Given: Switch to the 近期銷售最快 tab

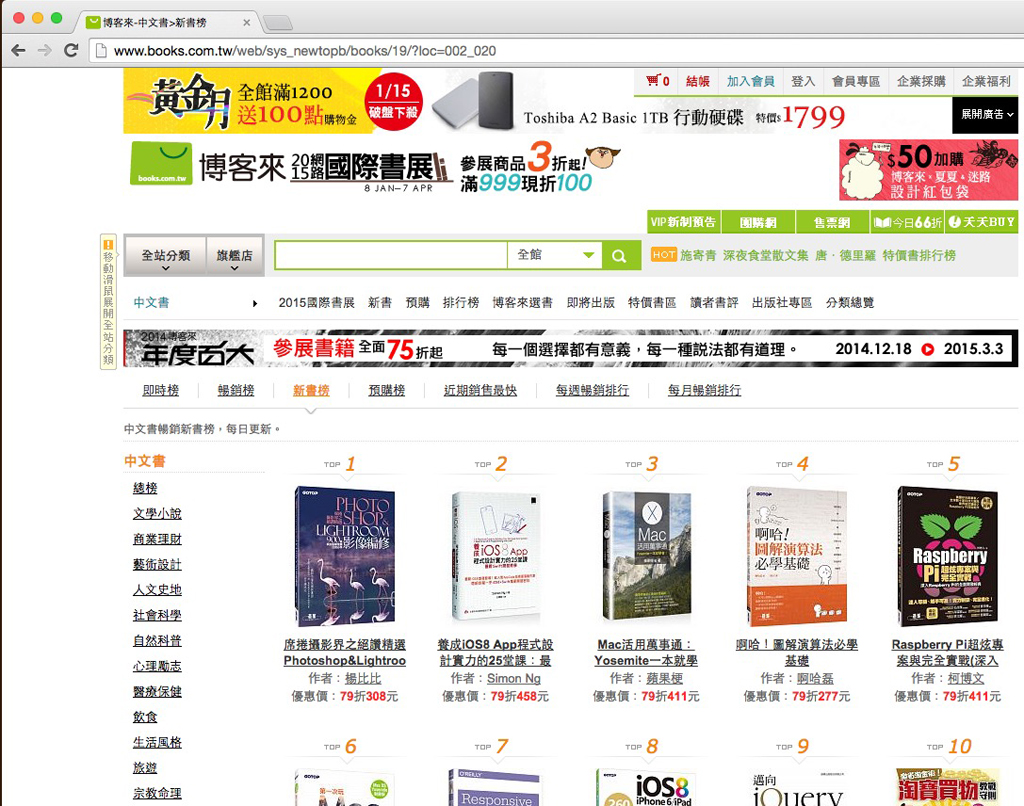Looking at the screenshot, I should (x=480, y=390).
